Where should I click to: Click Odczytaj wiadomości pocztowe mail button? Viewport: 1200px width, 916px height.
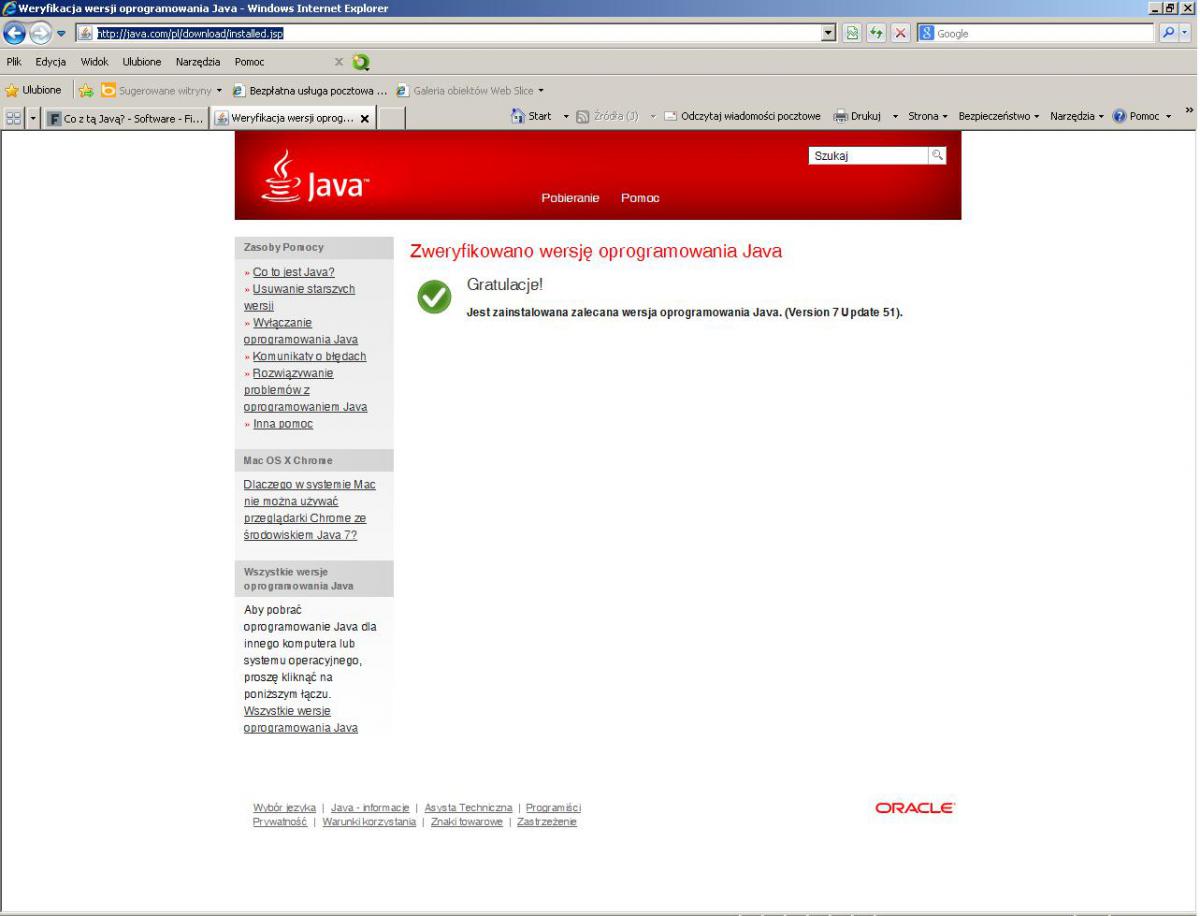742,116
